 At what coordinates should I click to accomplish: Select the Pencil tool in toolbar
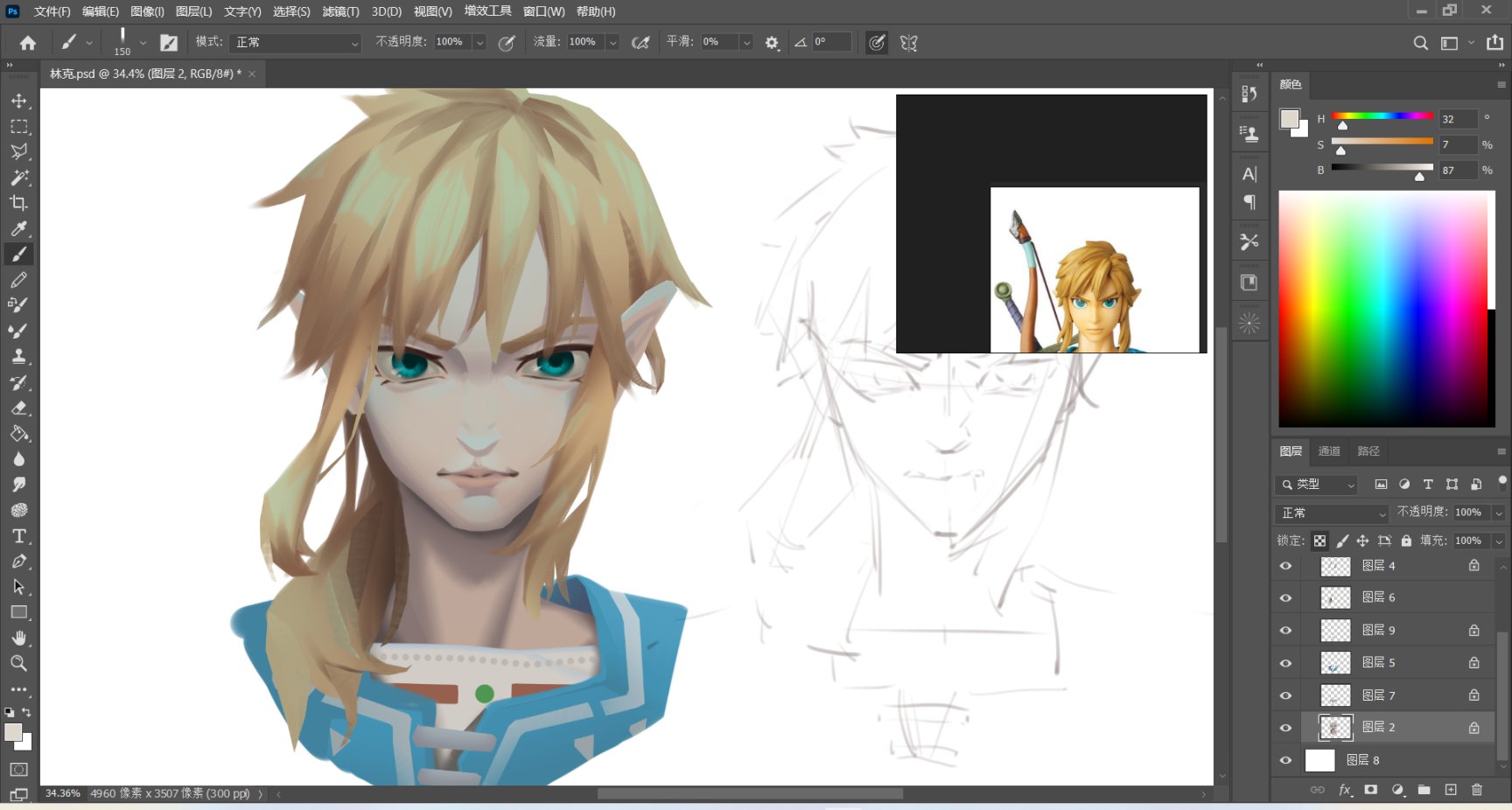tap(18, 280)
